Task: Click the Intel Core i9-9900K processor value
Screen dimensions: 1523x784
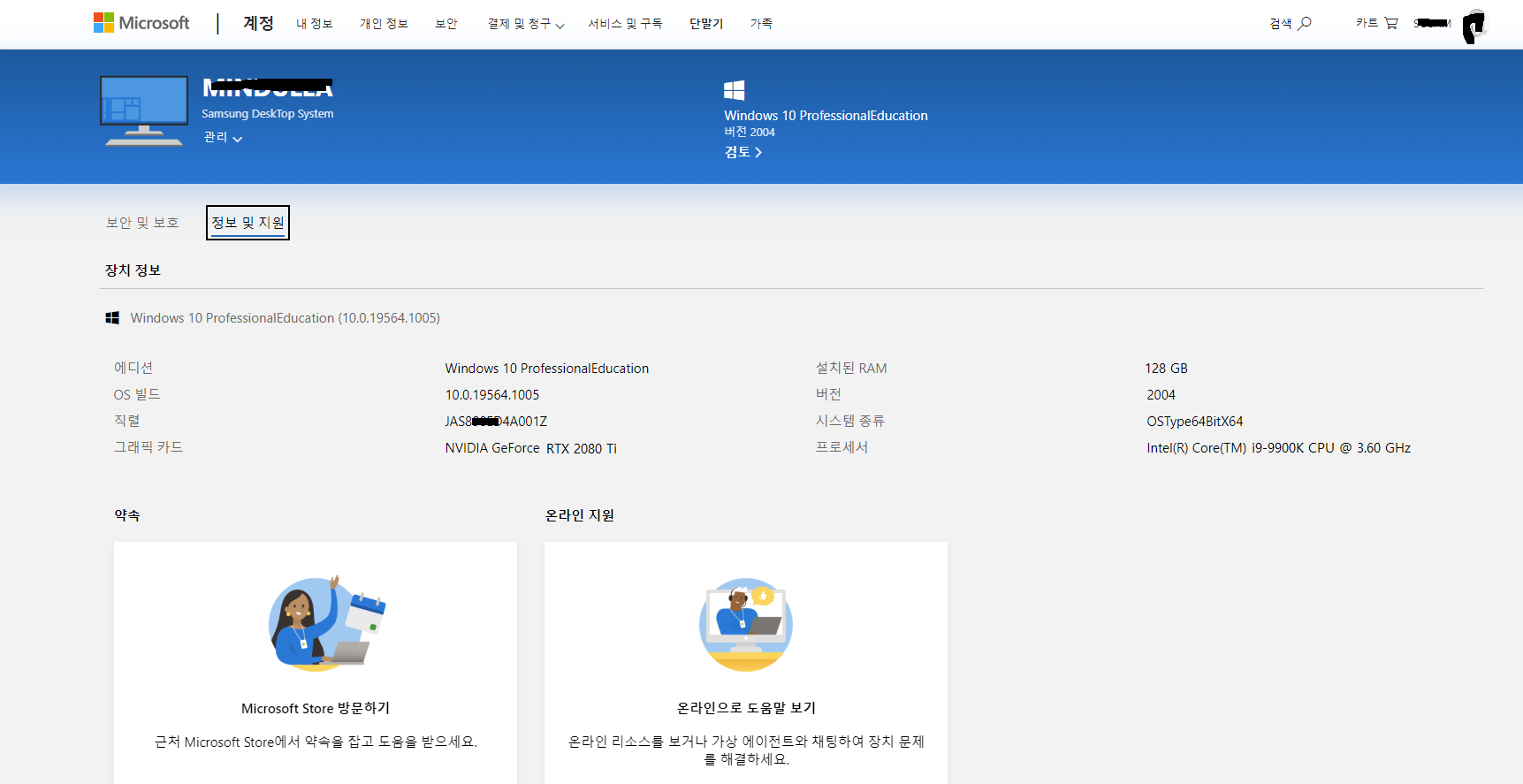Action: [x=1279, y=448]
